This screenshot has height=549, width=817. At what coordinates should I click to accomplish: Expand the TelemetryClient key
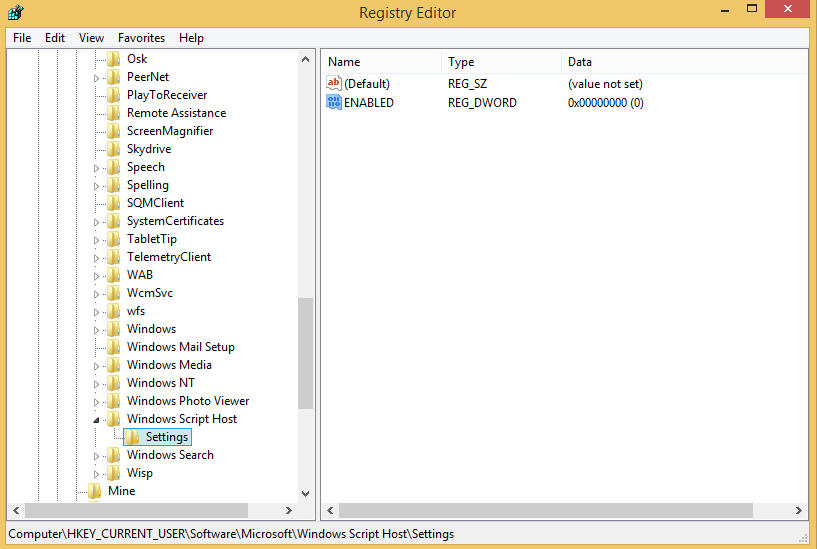pyautogui.click(x=96, y=258)
